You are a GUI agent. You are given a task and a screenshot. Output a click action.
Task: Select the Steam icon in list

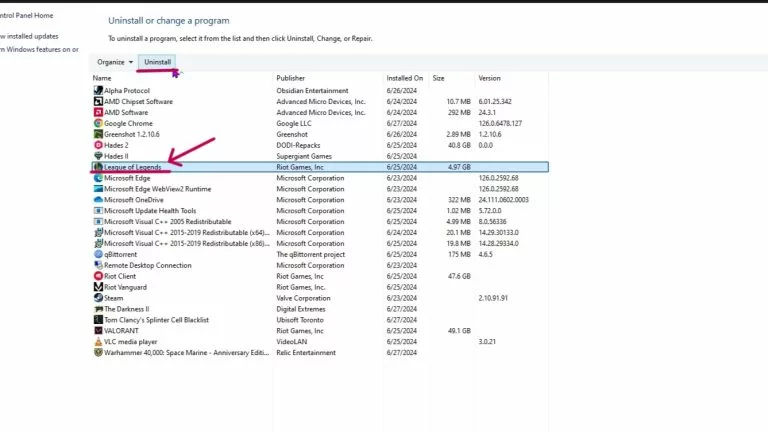tap(98, 298)
